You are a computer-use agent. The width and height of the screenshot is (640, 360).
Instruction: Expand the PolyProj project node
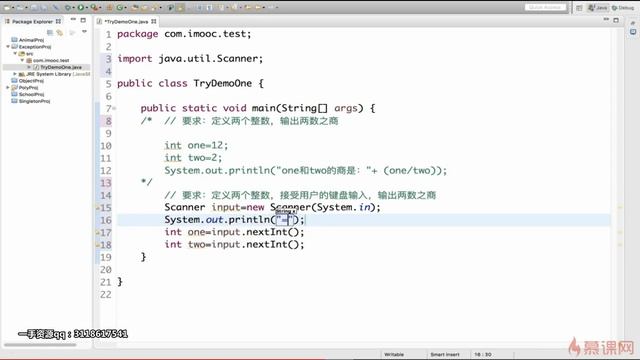(x=8, y=87)
